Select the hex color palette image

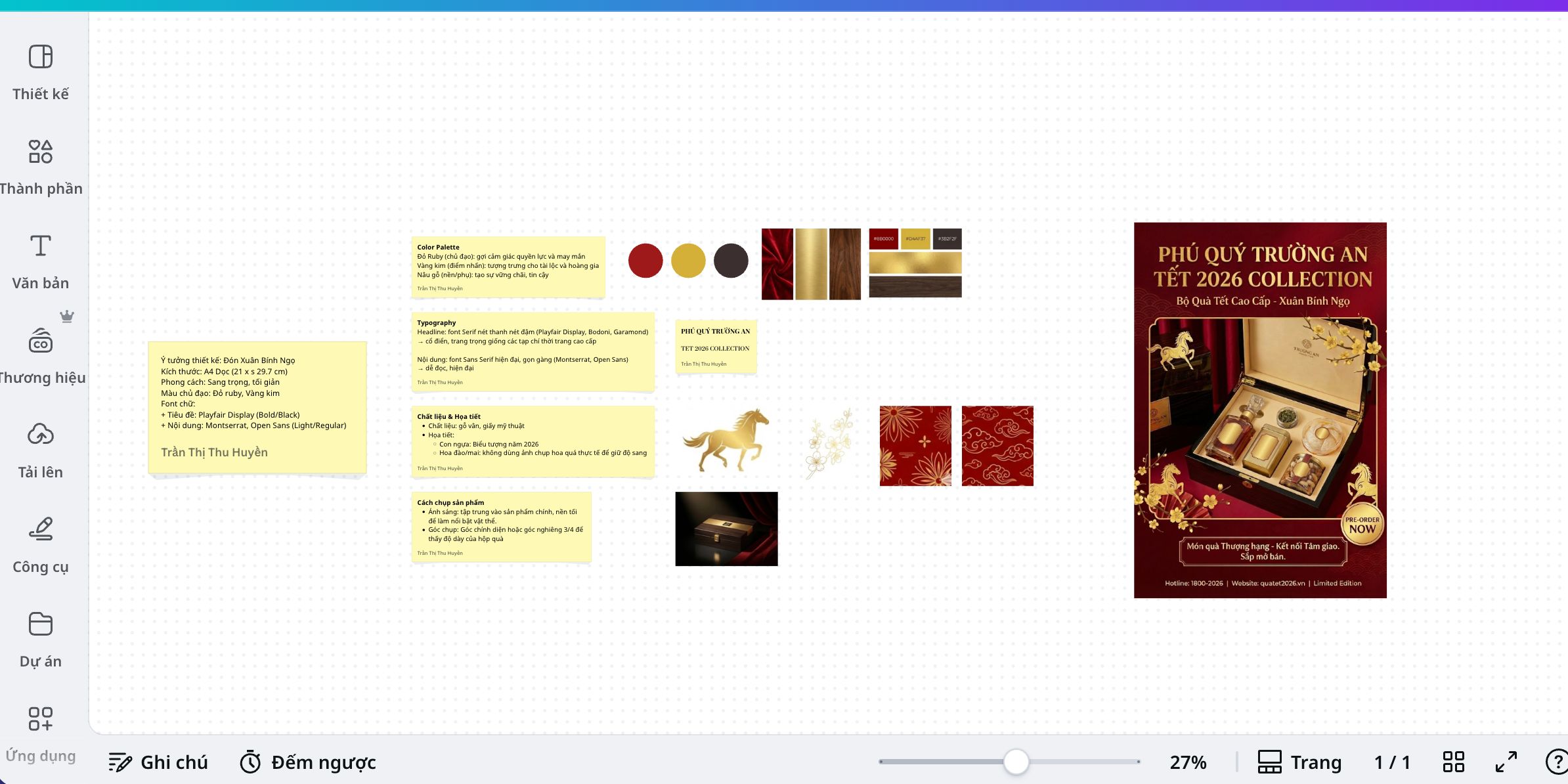[915, 263]
